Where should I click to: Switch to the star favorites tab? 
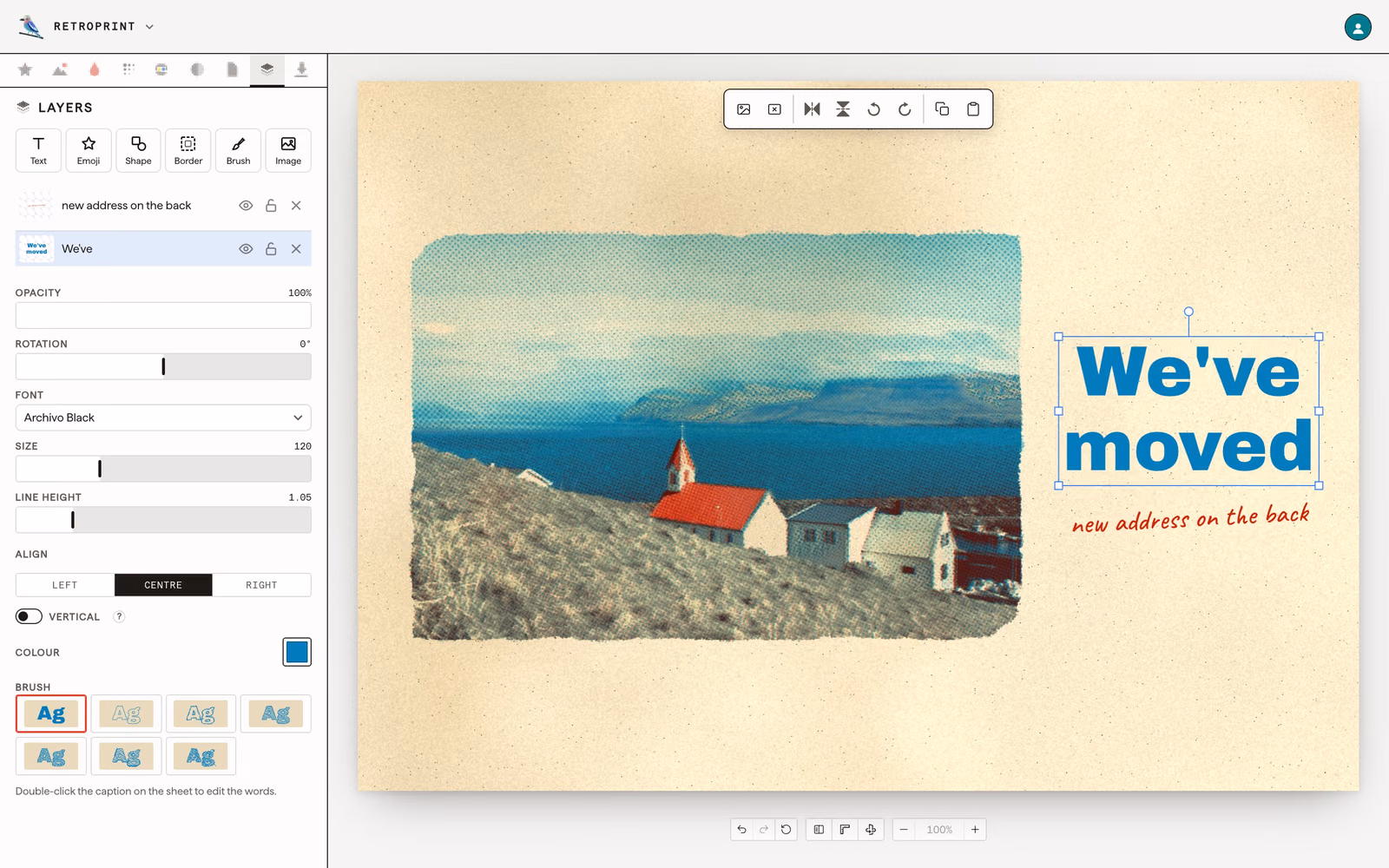[25, 69]
